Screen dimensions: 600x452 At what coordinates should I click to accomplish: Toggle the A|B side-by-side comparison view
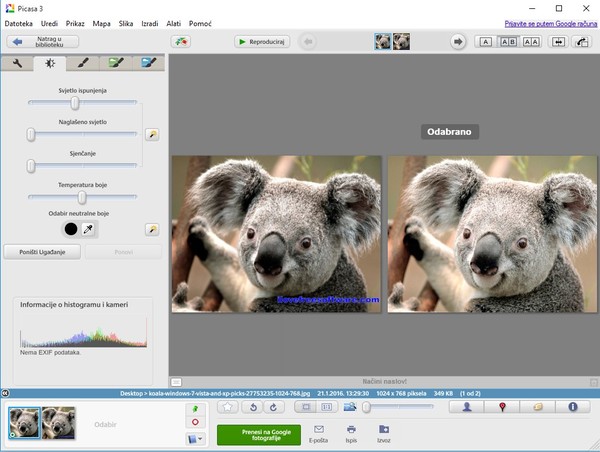coord(508,41)
